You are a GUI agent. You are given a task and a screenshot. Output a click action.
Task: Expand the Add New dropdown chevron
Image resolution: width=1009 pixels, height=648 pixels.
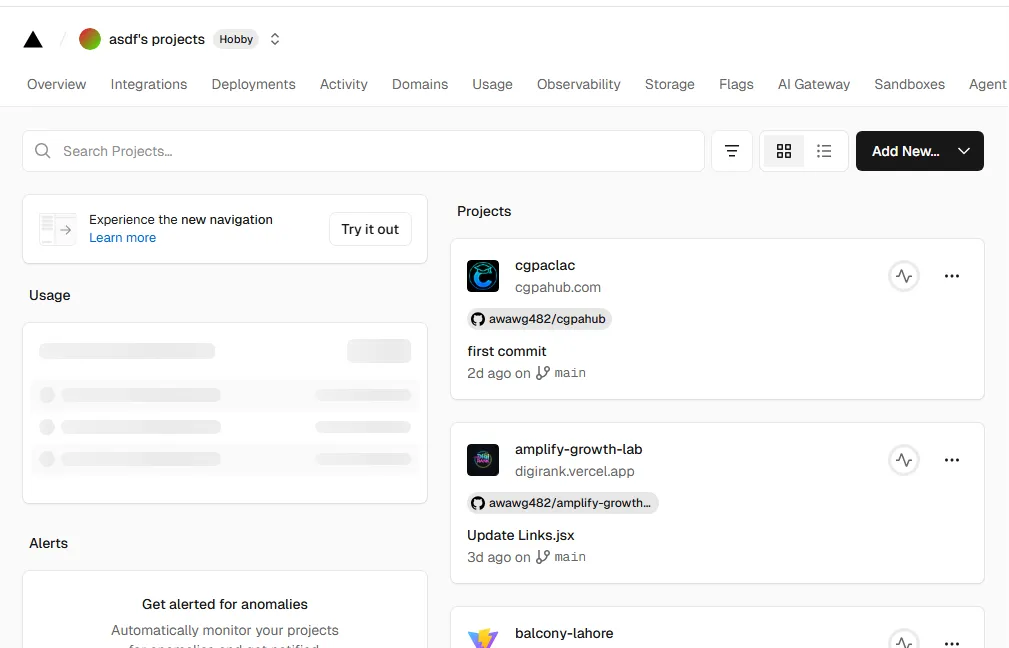coord(963,151)
